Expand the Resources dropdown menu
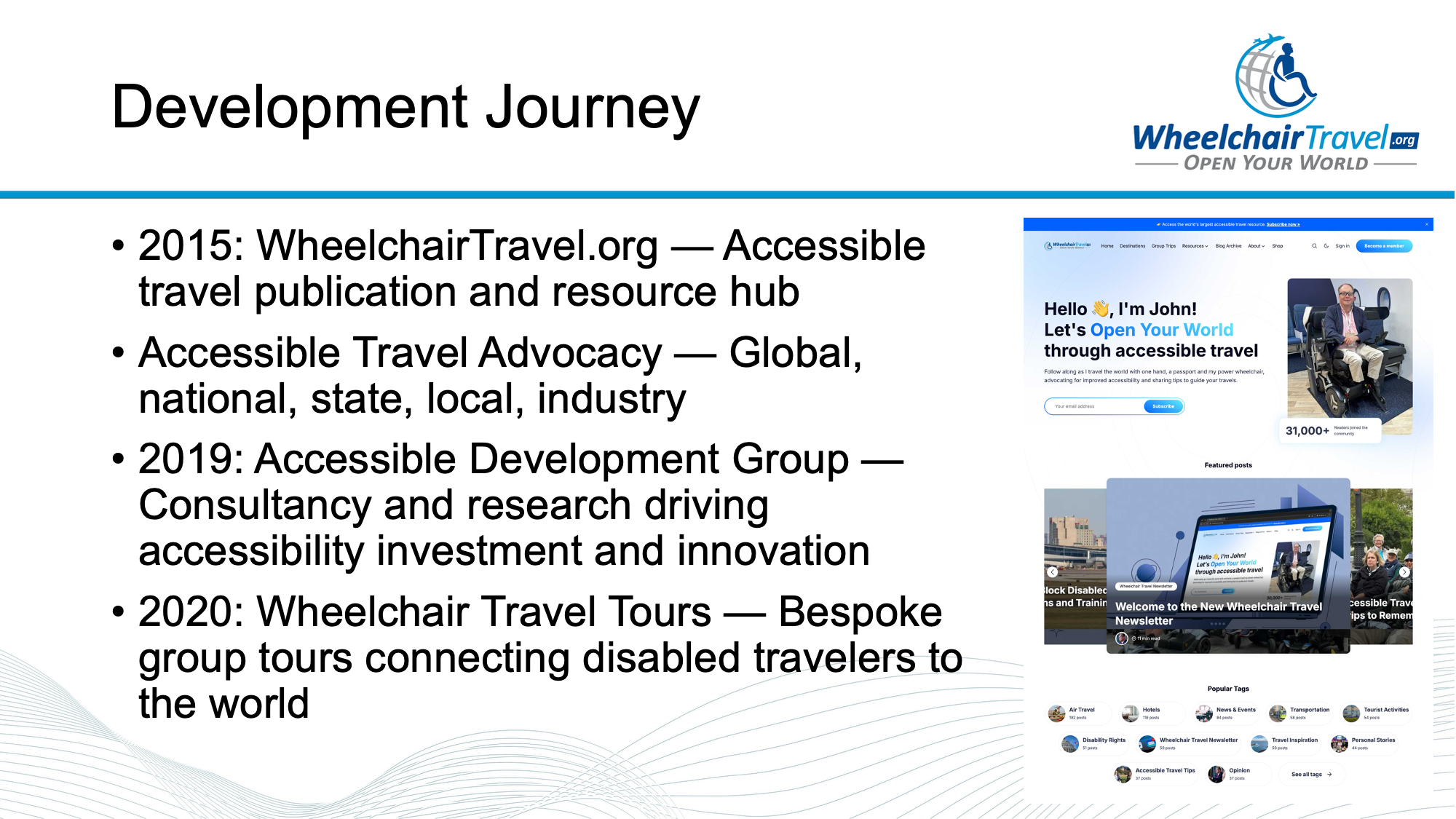The image size is (1456, 819). (x=1195, y=246)
